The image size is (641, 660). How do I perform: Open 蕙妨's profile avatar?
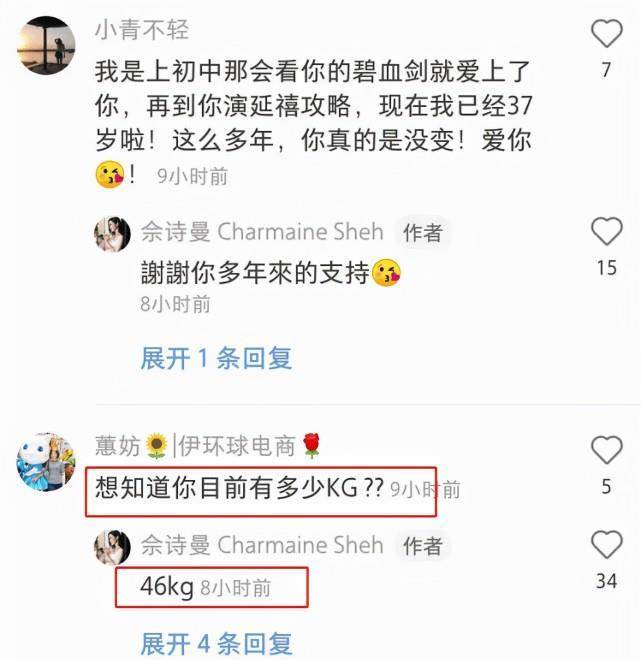click(x=46, y=462)
